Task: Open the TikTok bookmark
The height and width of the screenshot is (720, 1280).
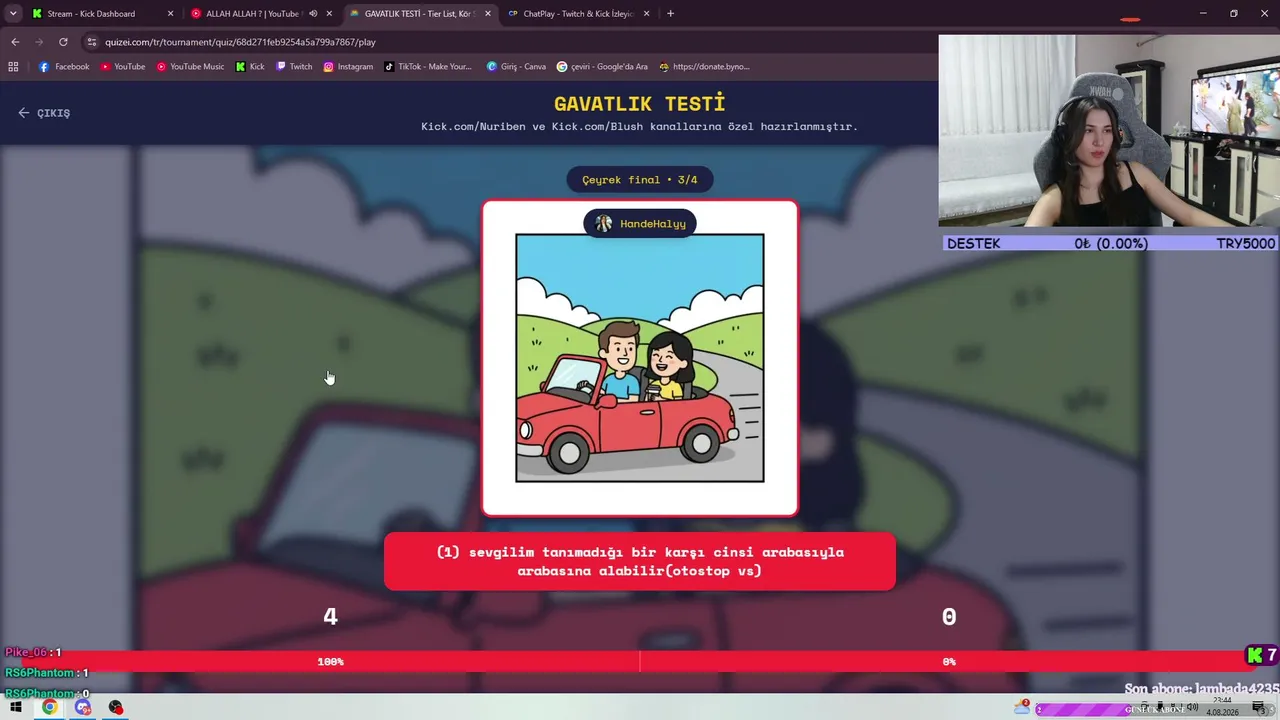Action: (x=428, y=67)
